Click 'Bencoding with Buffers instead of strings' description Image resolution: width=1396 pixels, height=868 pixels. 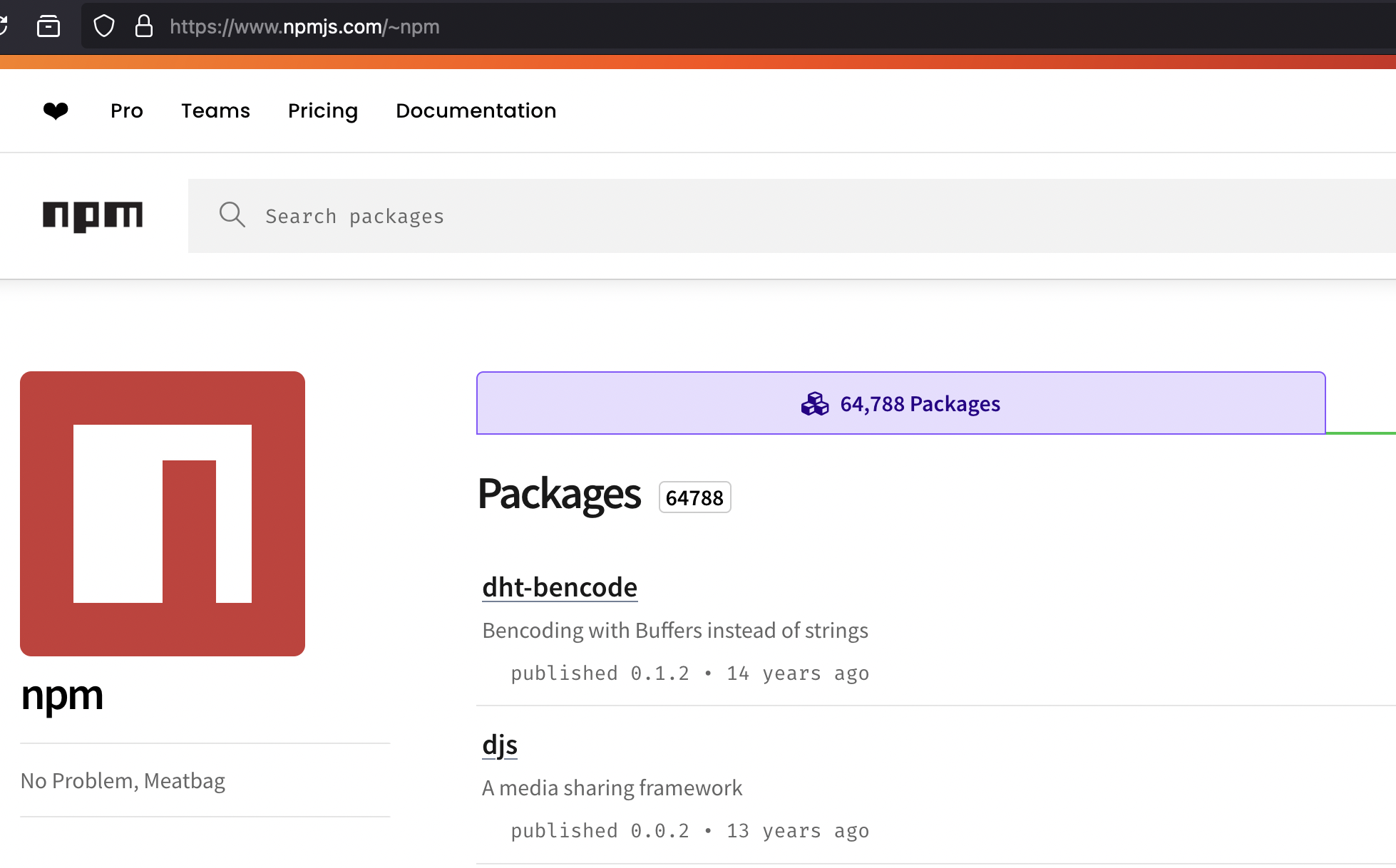click(x=675, y=631)
